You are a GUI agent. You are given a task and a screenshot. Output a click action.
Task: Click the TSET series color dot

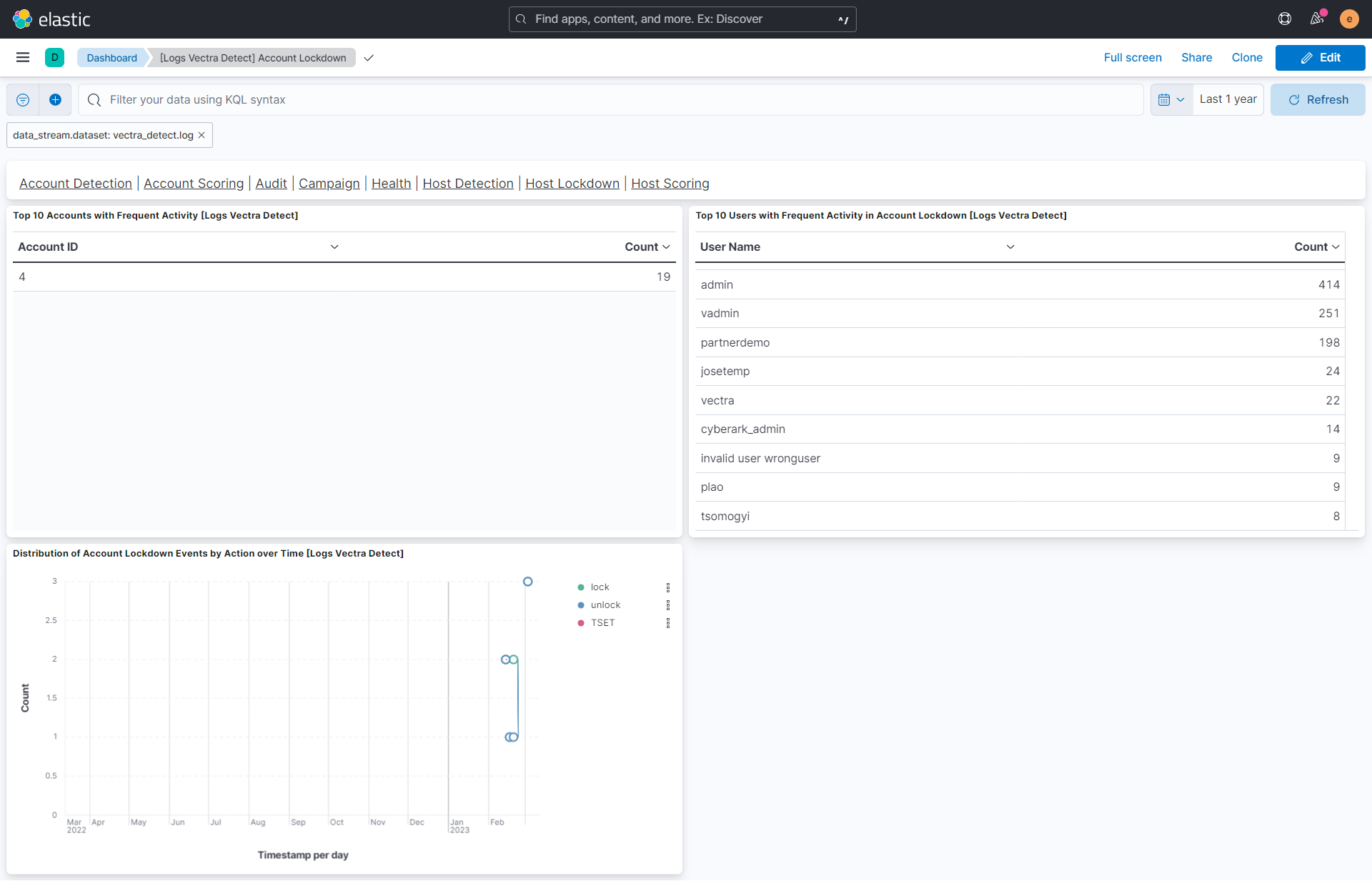(581, 623)
